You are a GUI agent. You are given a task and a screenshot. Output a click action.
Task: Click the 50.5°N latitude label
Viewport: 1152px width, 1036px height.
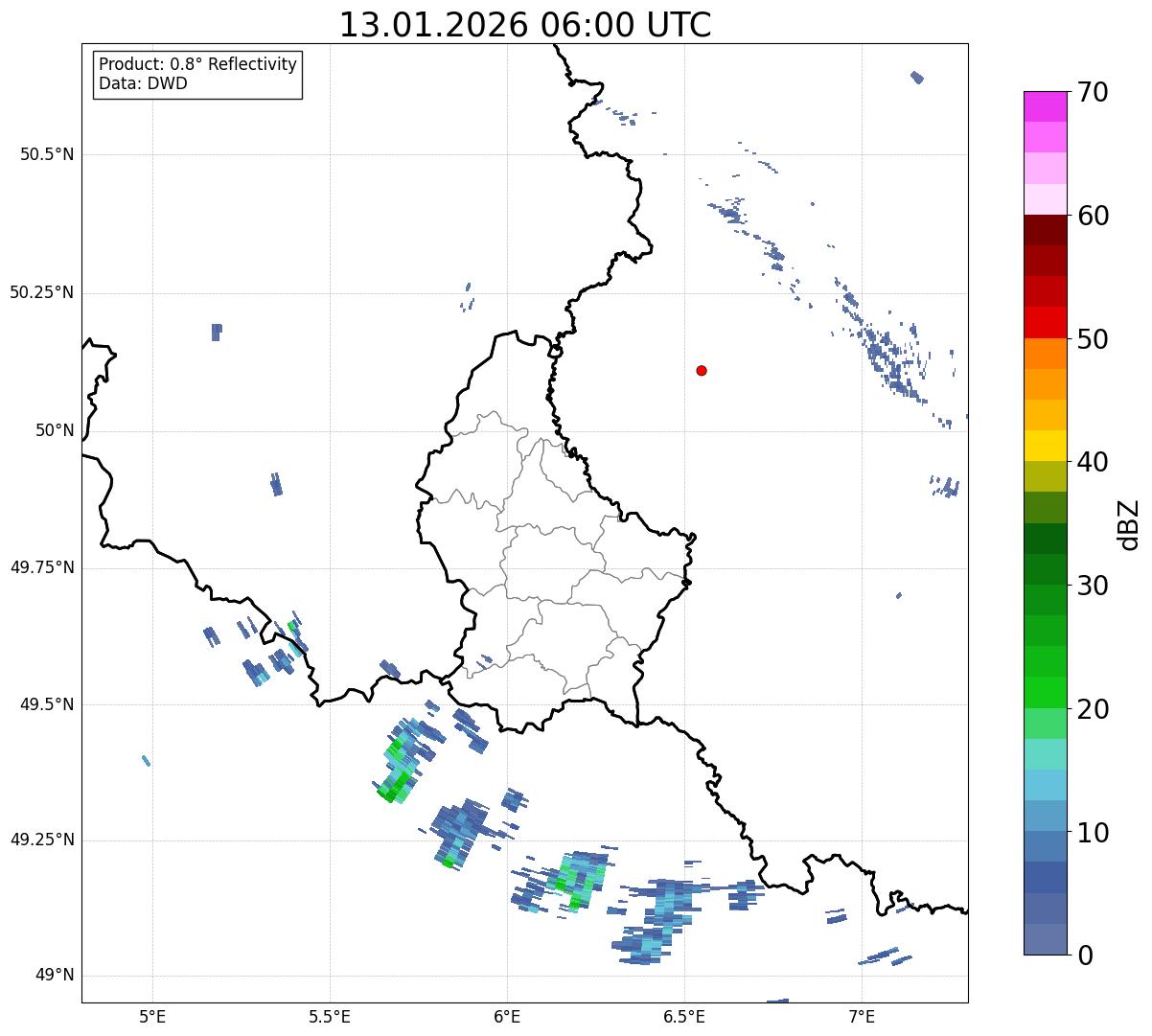47,154
